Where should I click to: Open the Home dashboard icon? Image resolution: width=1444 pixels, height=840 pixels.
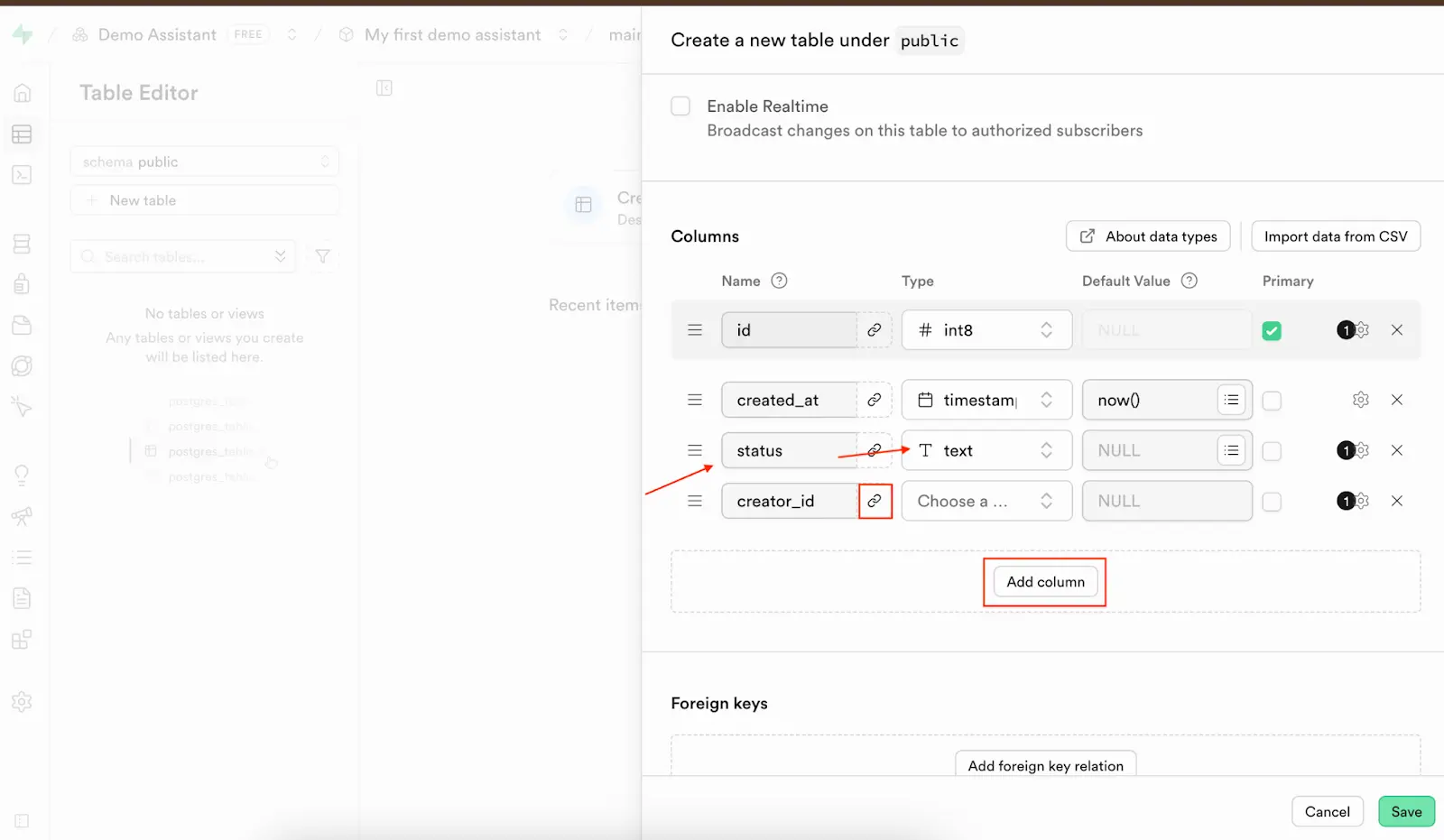click(x=22, y=92)
